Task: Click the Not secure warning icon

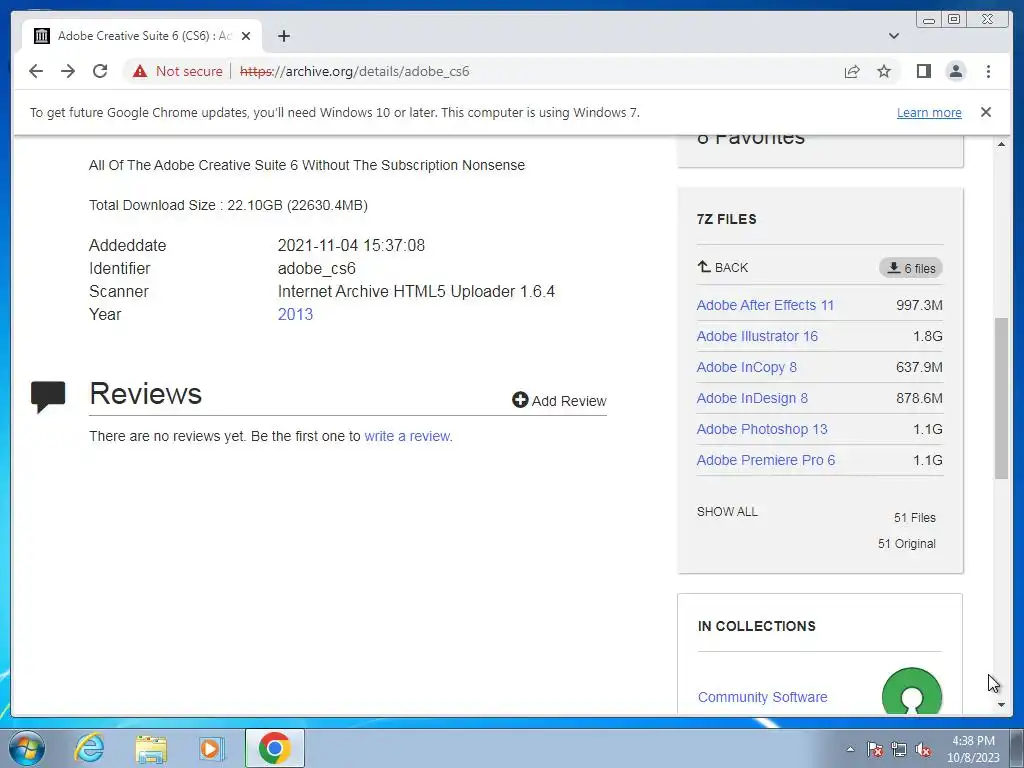Action: pos(140,71)
